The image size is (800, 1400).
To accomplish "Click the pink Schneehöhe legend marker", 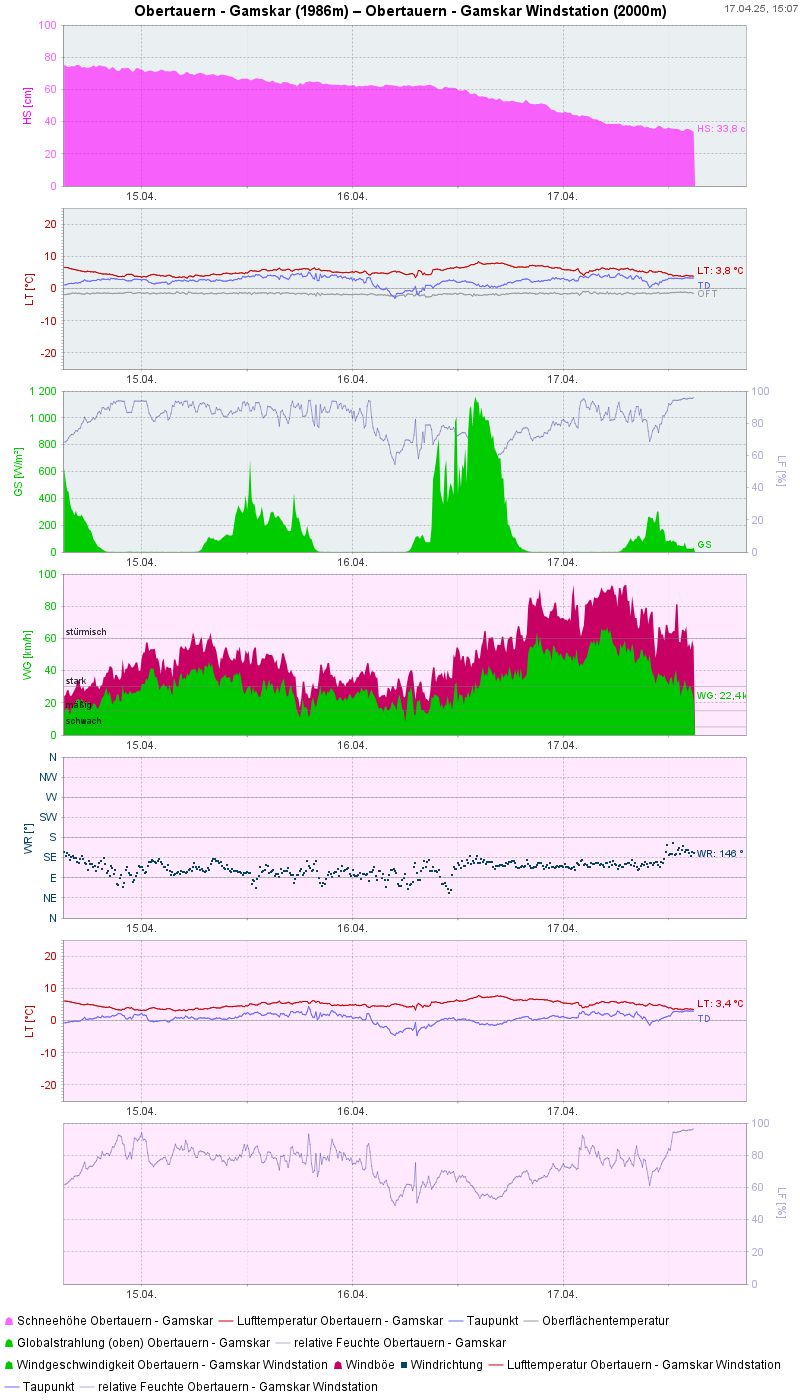I will [9, 1321].
